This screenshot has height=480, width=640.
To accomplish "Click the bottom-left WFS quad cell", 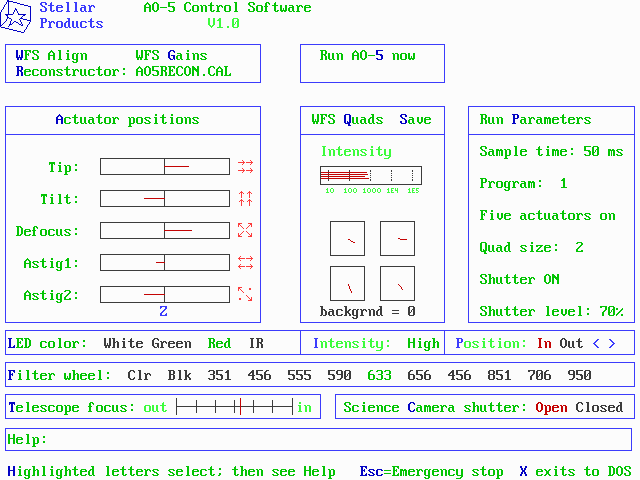I will point(347,284).
